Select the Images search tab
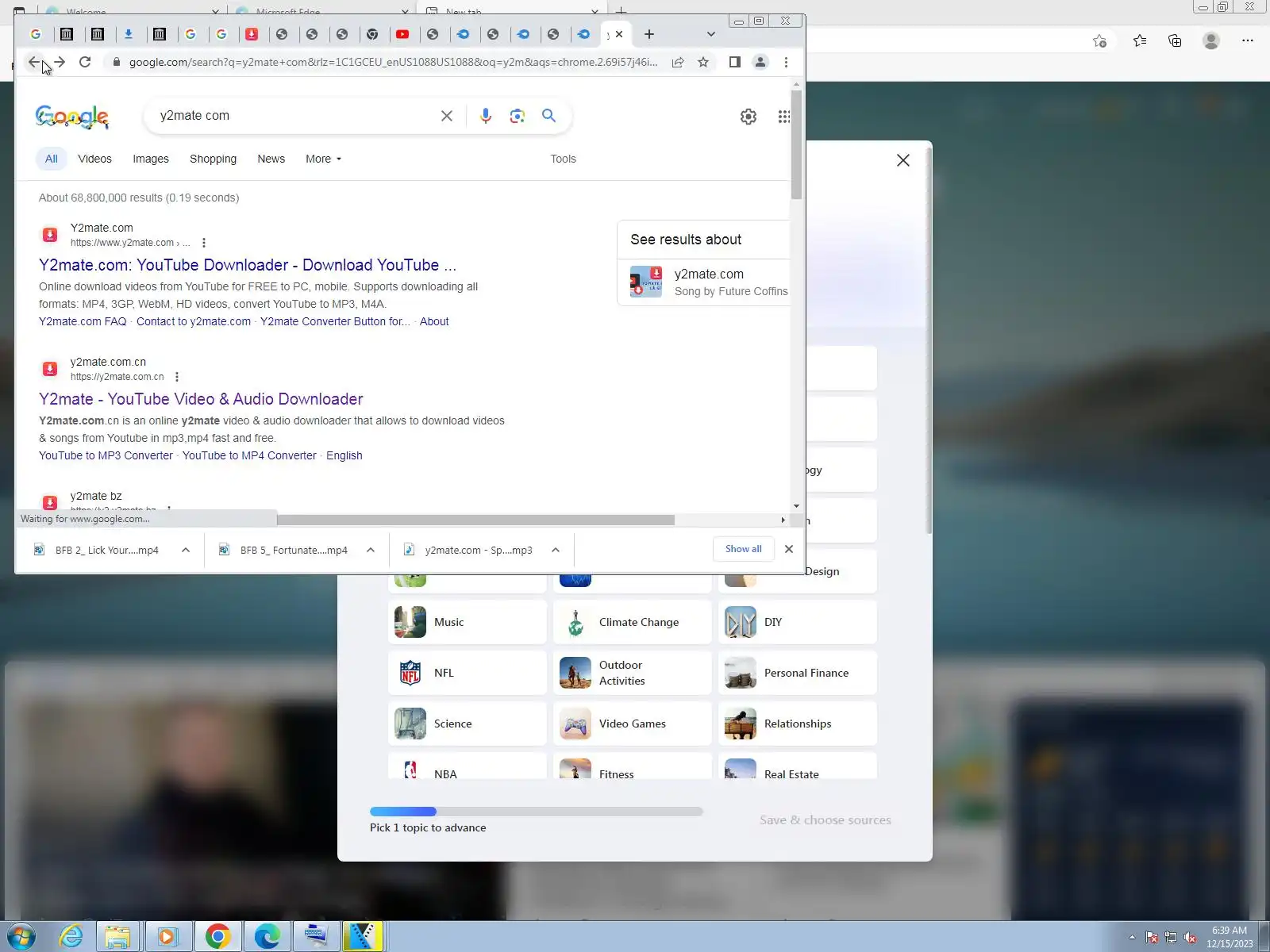 point(151,159)
